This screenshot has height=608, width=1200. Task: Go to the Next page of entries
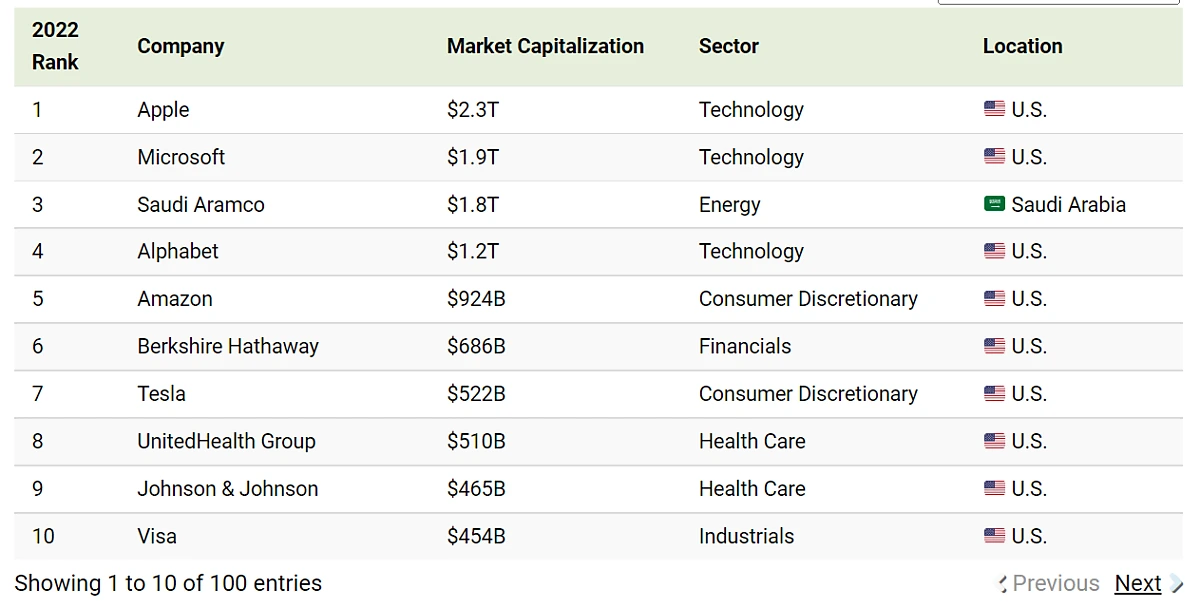tap(1138, 583)
